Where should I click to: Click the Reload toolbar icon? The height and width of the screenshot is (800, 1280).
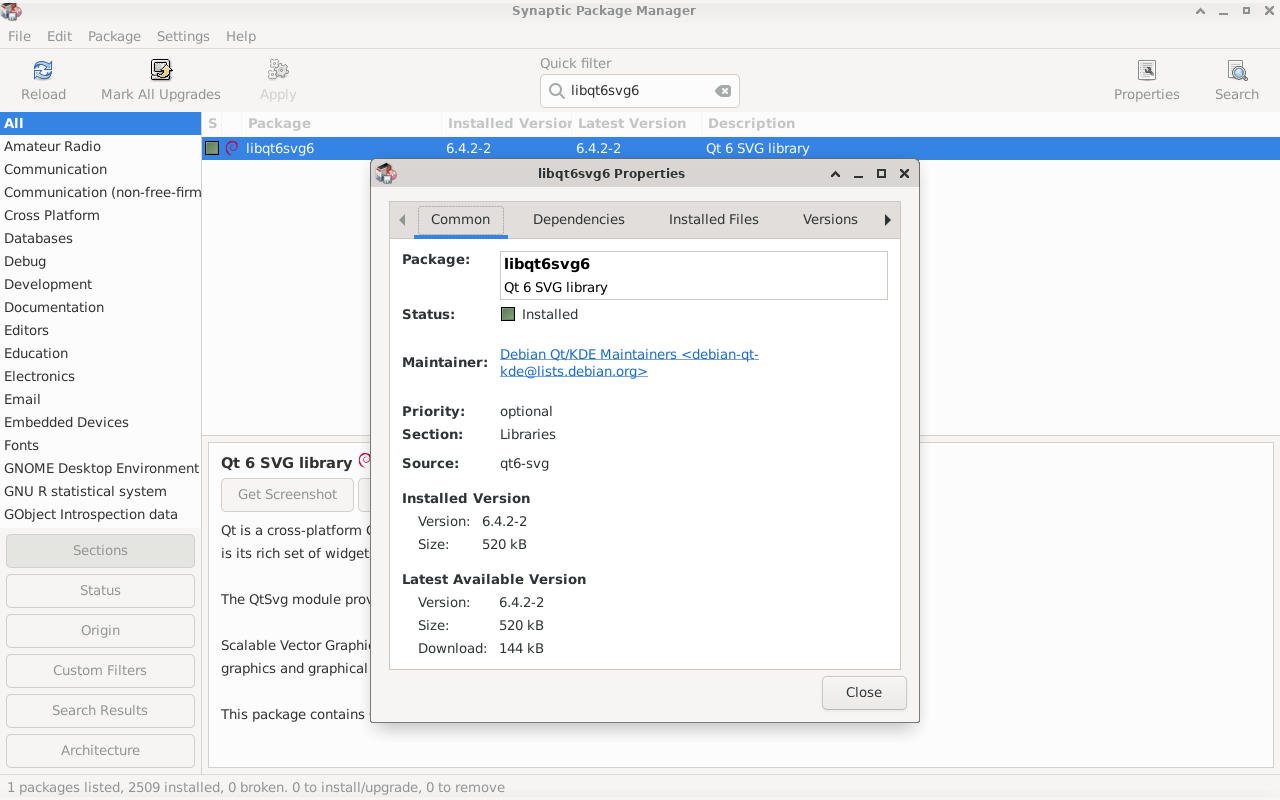coord(43,70)
